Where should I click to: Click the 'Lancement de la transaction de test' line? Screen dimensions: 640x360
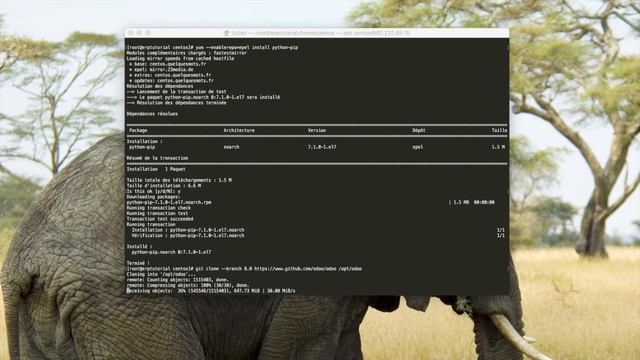176,92
